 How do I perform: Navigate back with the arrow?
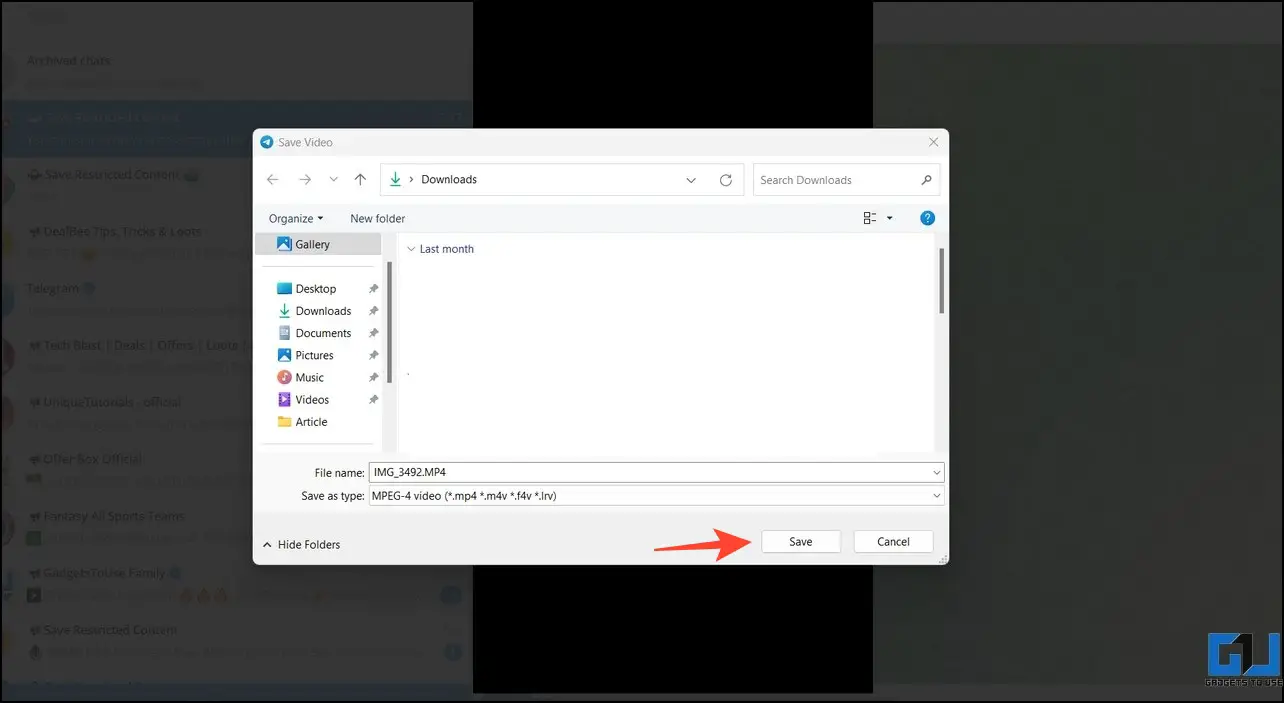point(273,180)
